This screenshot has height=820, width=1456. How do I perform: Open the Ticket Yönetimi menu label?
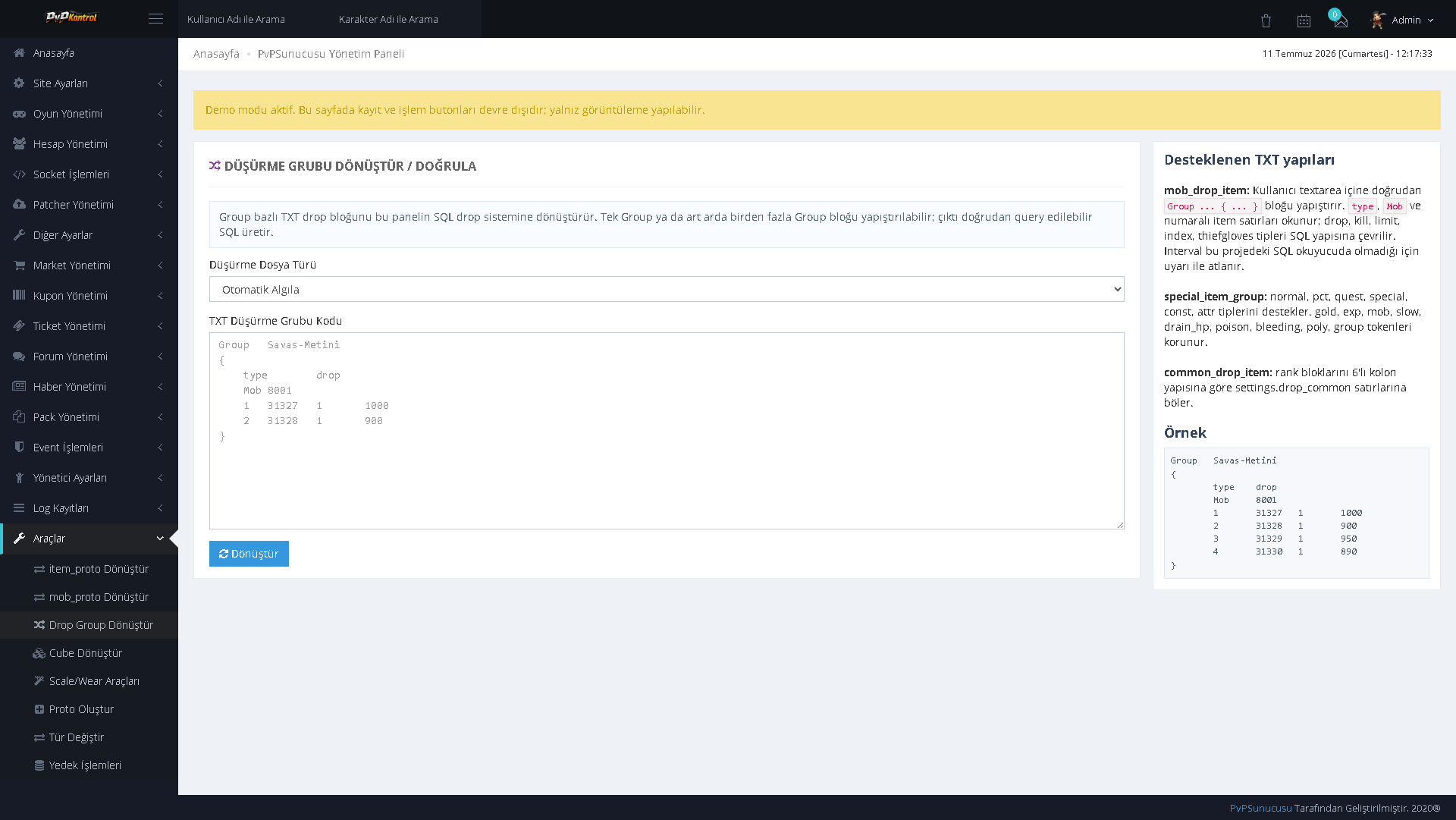click(x=69, y=326)
